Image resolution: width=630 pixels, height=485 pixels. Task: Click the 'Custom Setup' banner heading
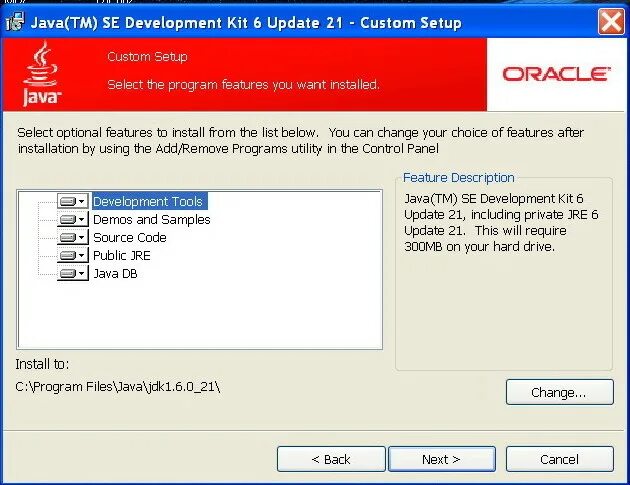147,57
